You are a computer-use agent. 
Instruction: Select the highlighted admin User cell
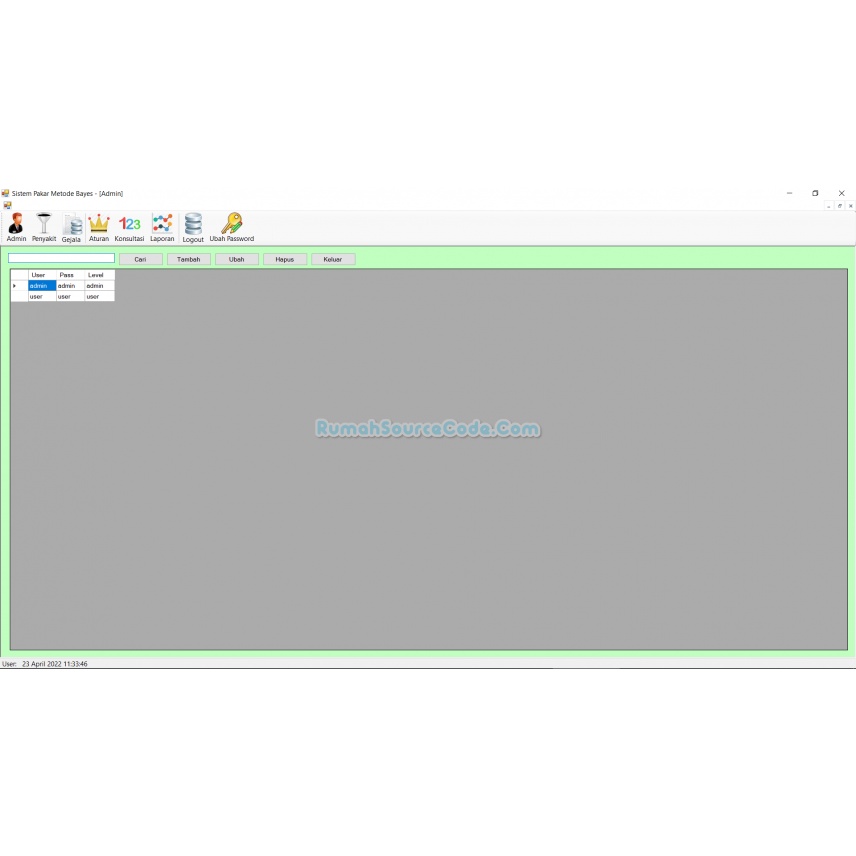(42, 286)
